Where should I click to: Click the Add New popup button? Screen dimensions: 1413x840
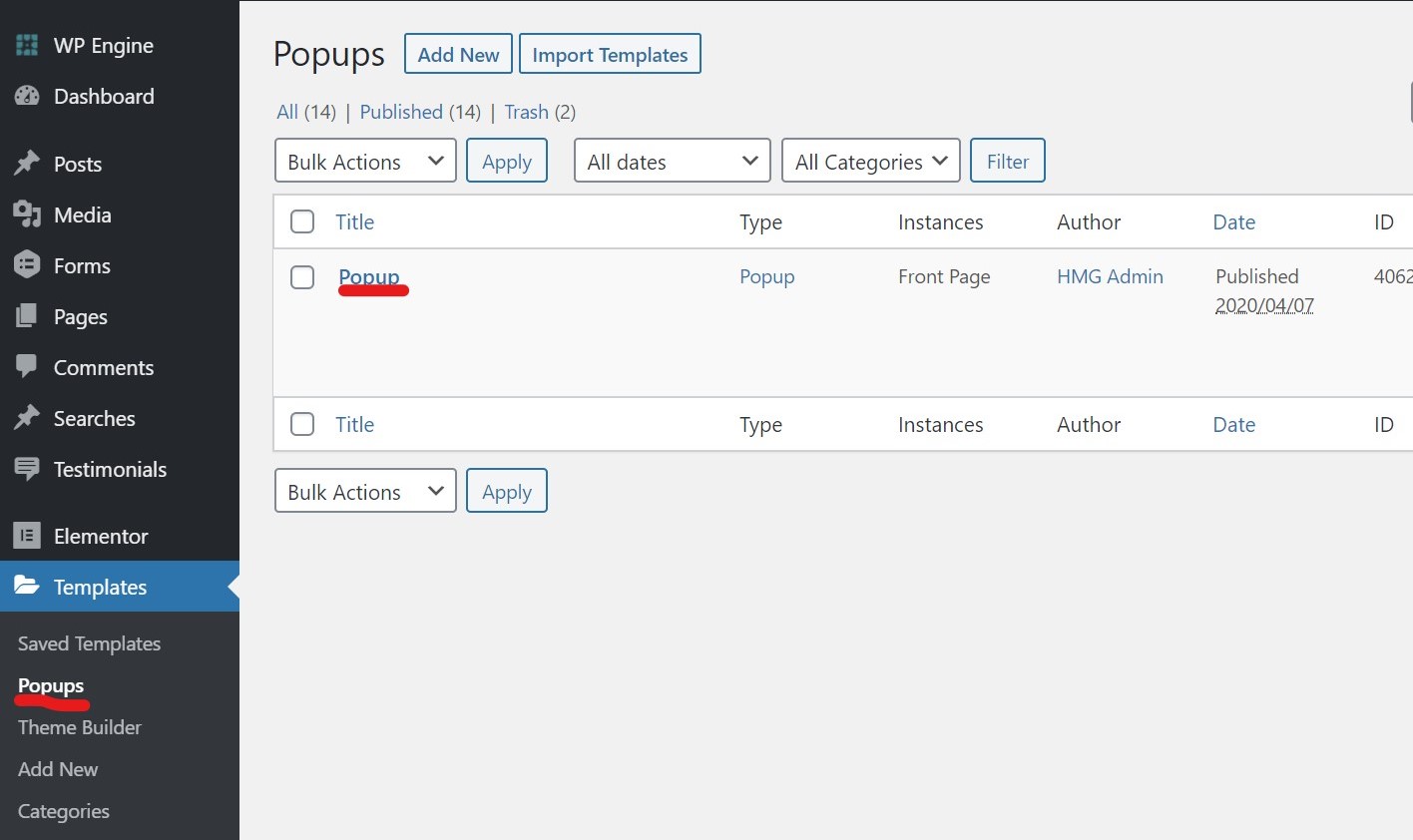[x=458, y=54]
